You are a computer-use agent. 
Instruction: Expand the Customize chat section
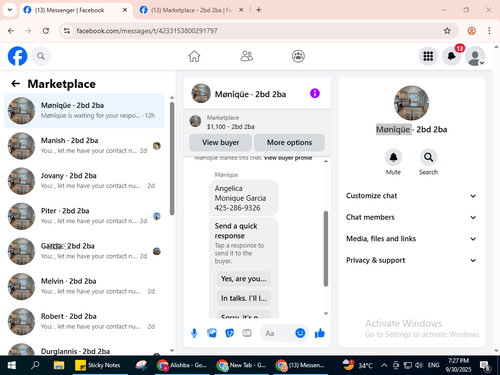[411, 196]
